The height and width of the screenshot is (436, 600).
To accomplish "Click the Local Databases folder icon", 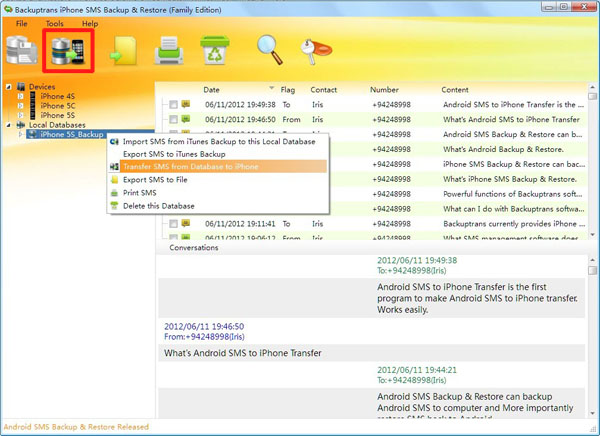I will (21, 125).
